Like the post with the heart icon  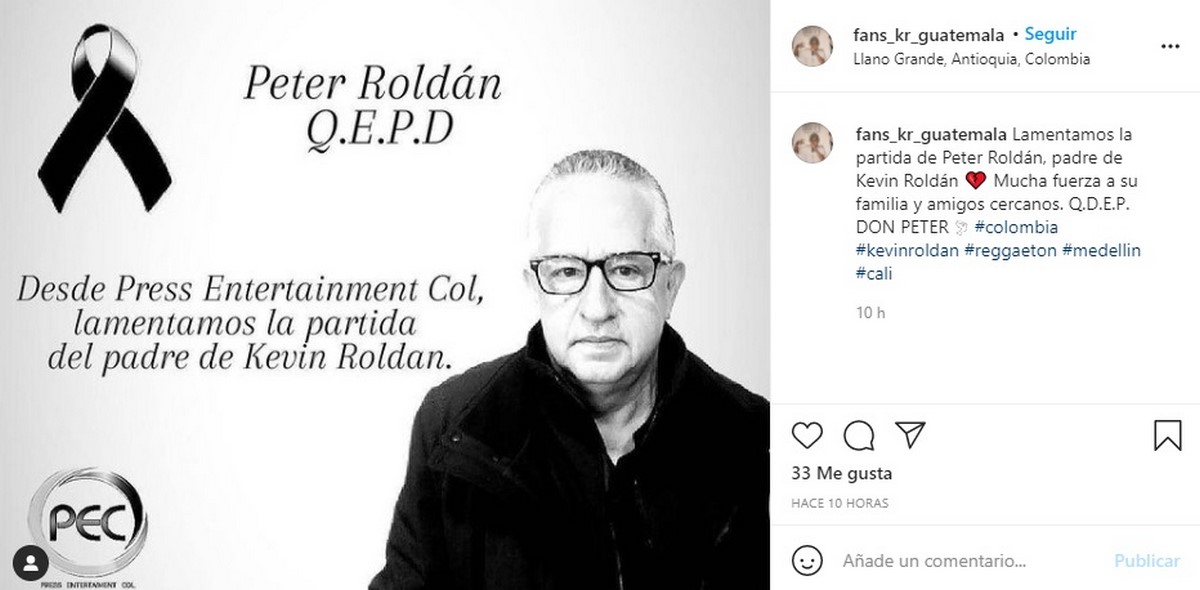(x=807, y=434)
